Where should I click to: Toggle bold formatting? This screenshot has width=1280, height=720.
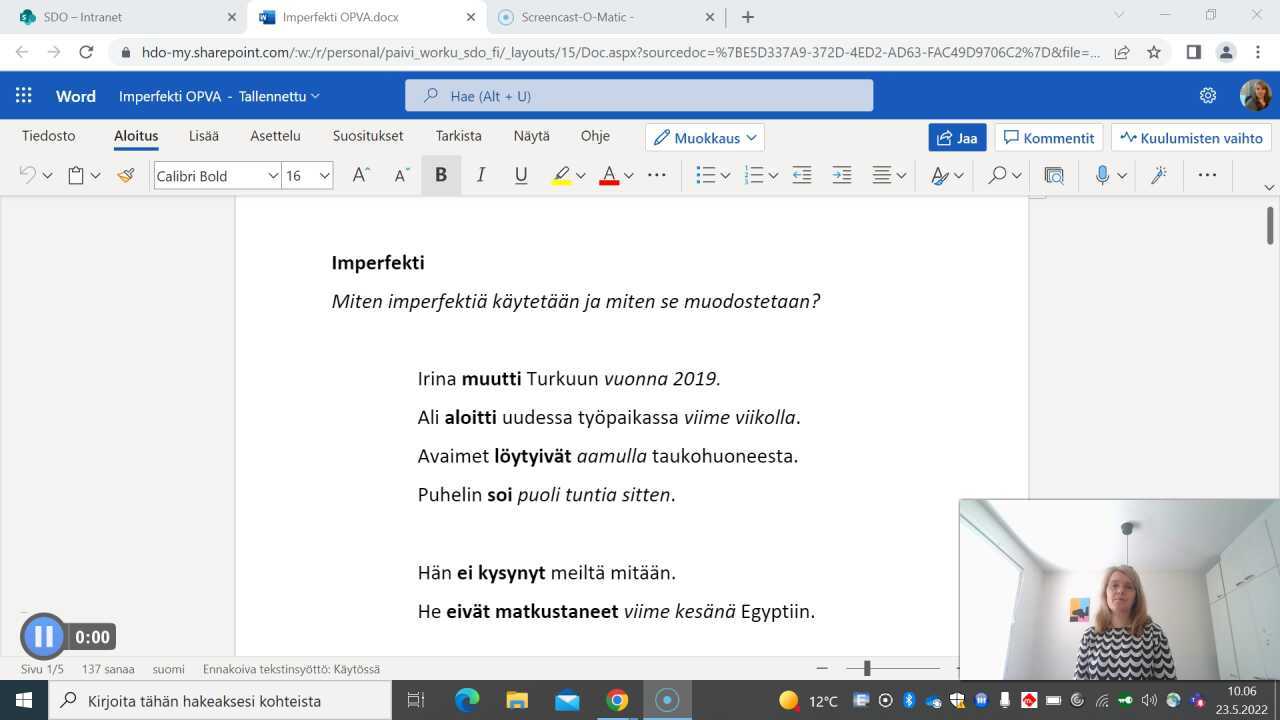coord(440,175)
